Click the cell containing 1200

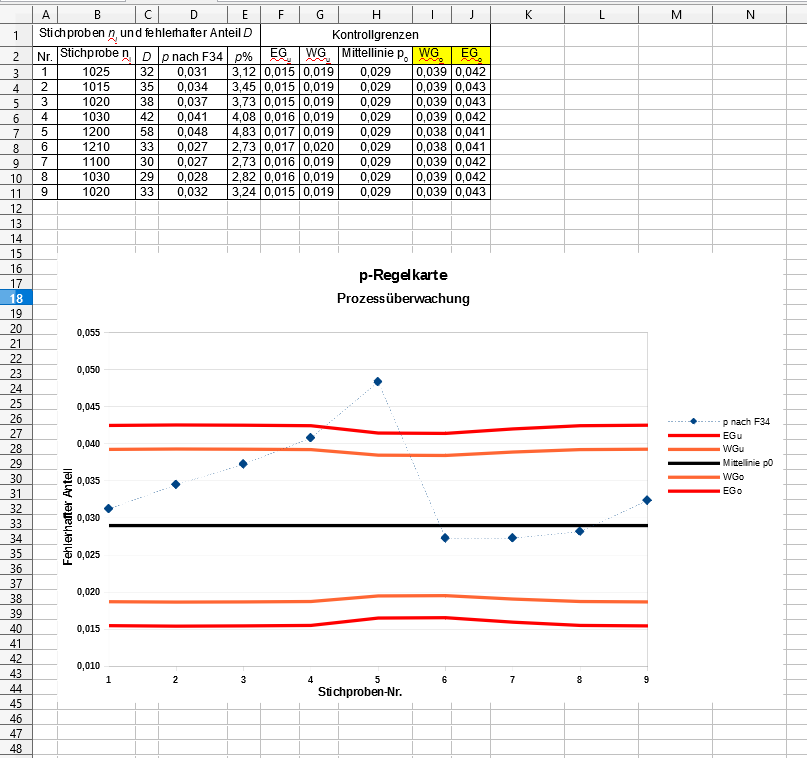(x=96, y=132)
